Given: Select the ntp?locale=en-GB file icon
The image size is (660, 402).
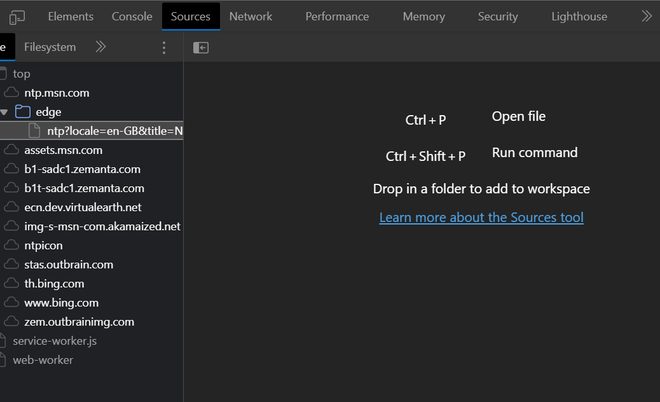Looking at the screenshot, I should pos(35,131).
